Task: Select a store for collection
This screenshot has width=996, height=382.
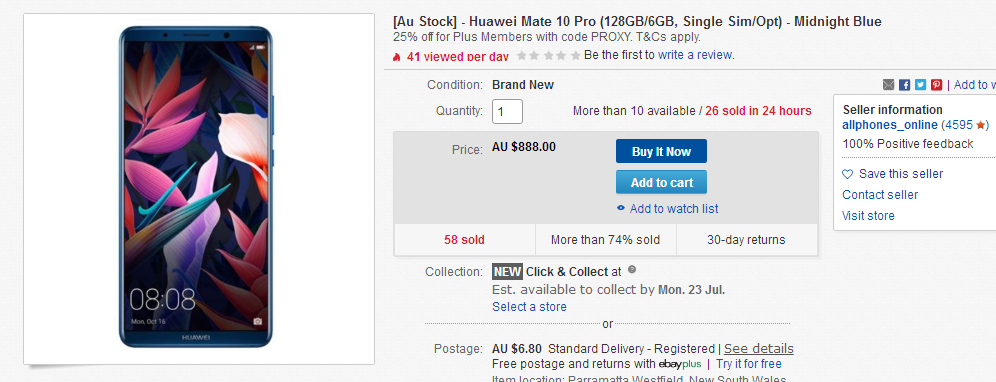Action: (x=529, y=307)
